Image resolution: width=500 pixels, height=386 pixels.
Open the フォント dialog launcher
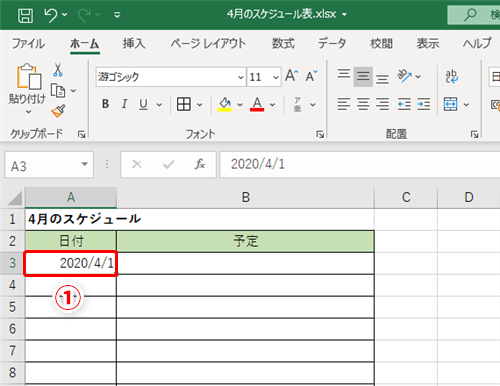pos(320,134)
